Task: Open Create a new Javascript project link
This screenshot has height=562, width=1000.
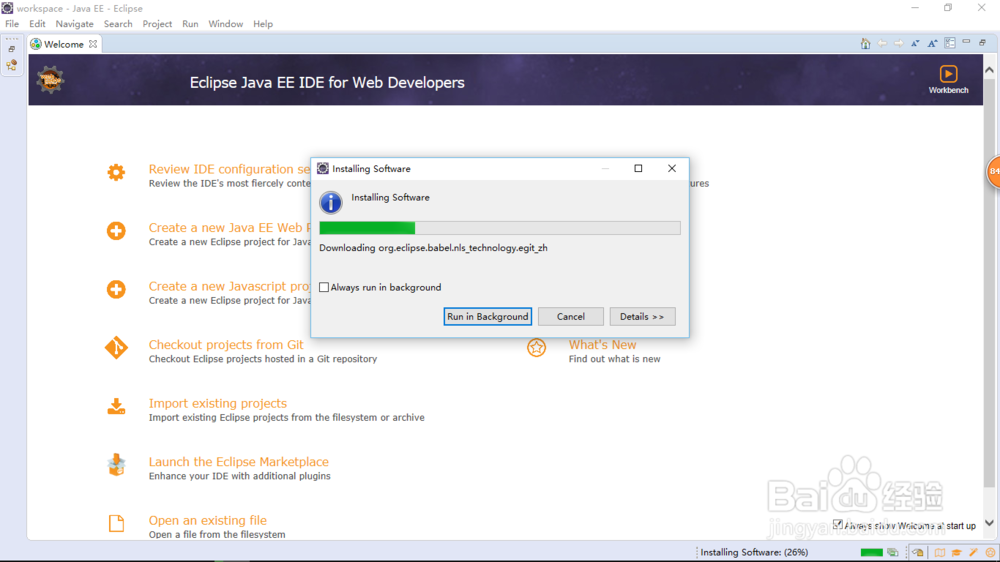Action: 230,286
